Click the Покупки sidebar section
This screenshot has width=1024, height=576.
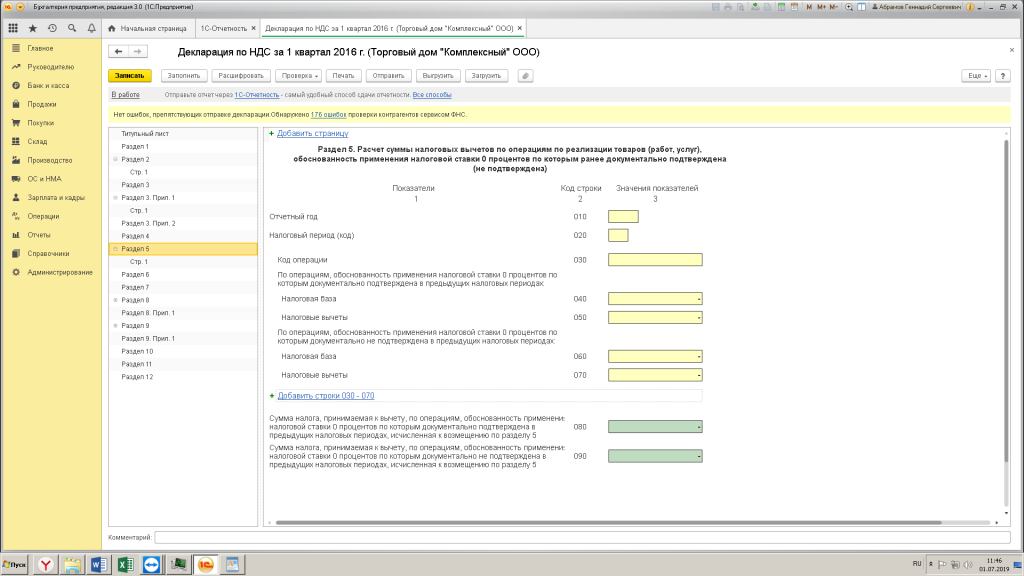pyautogui.click(x=40, y=123)
